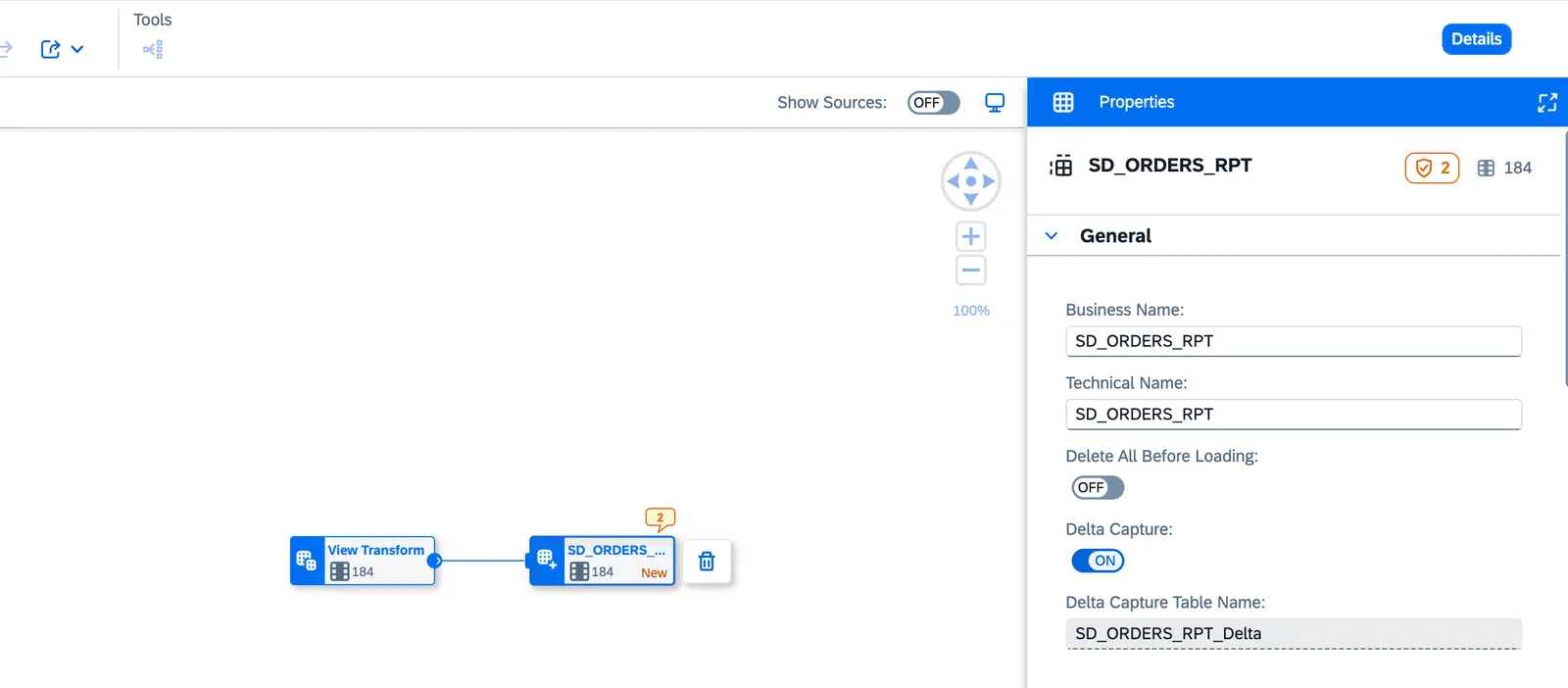Click the View Transform output port

[435, 561]
